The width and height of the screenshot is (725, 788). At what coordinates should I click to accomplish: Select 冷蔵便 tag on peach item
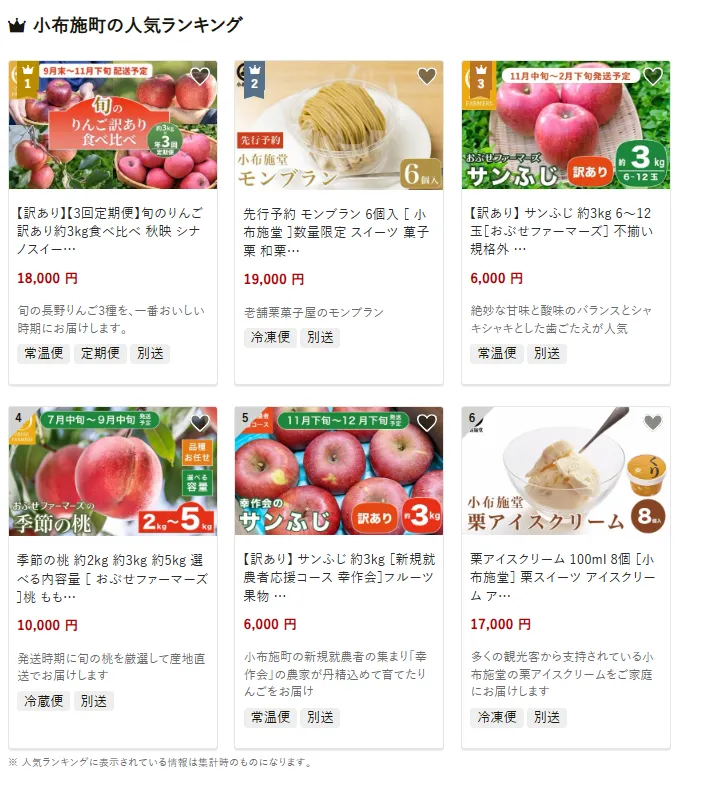(x=44, y=701)
